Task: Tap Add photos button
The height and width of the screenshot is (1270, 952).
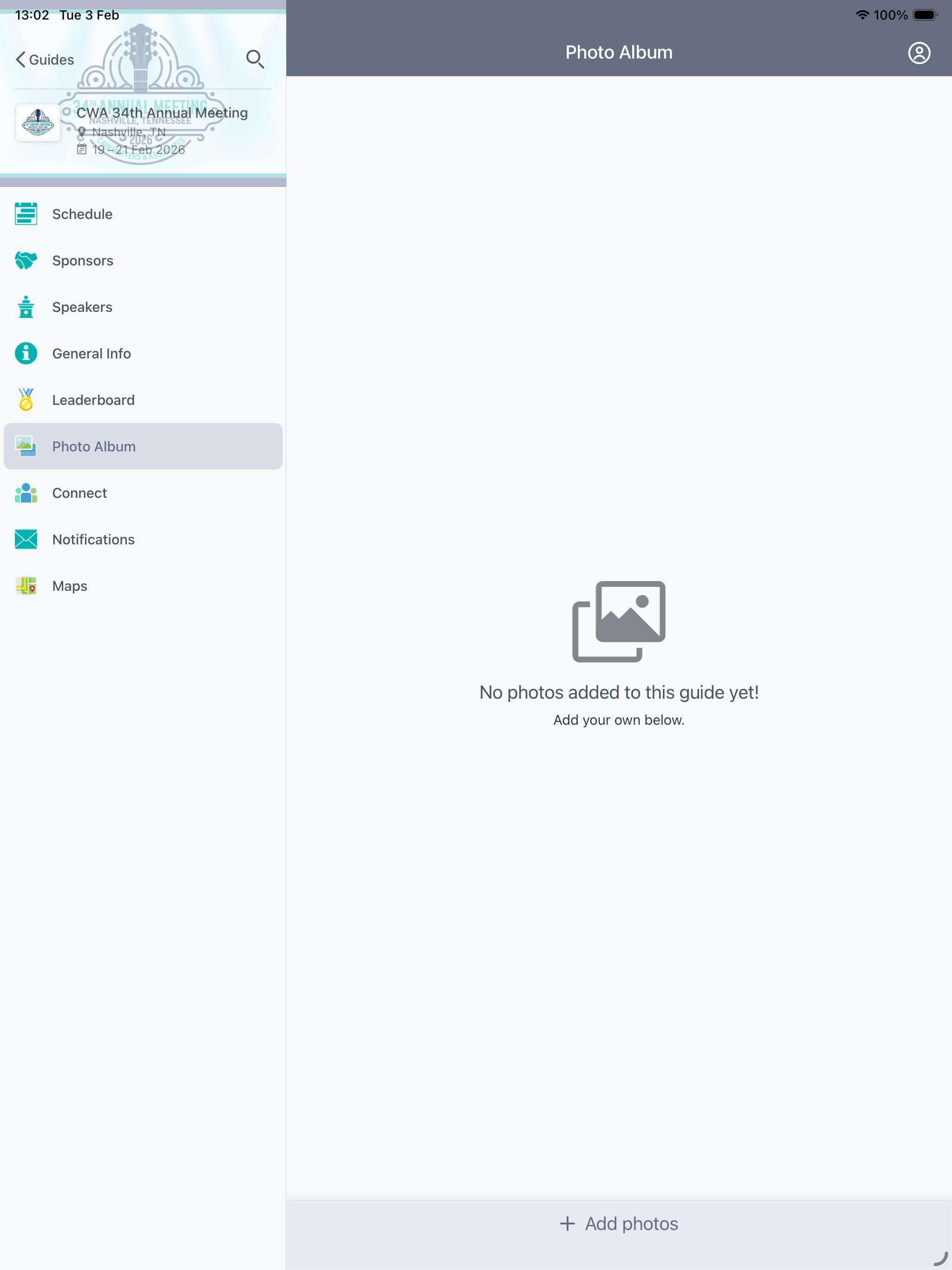Action: click(619, 1224)
